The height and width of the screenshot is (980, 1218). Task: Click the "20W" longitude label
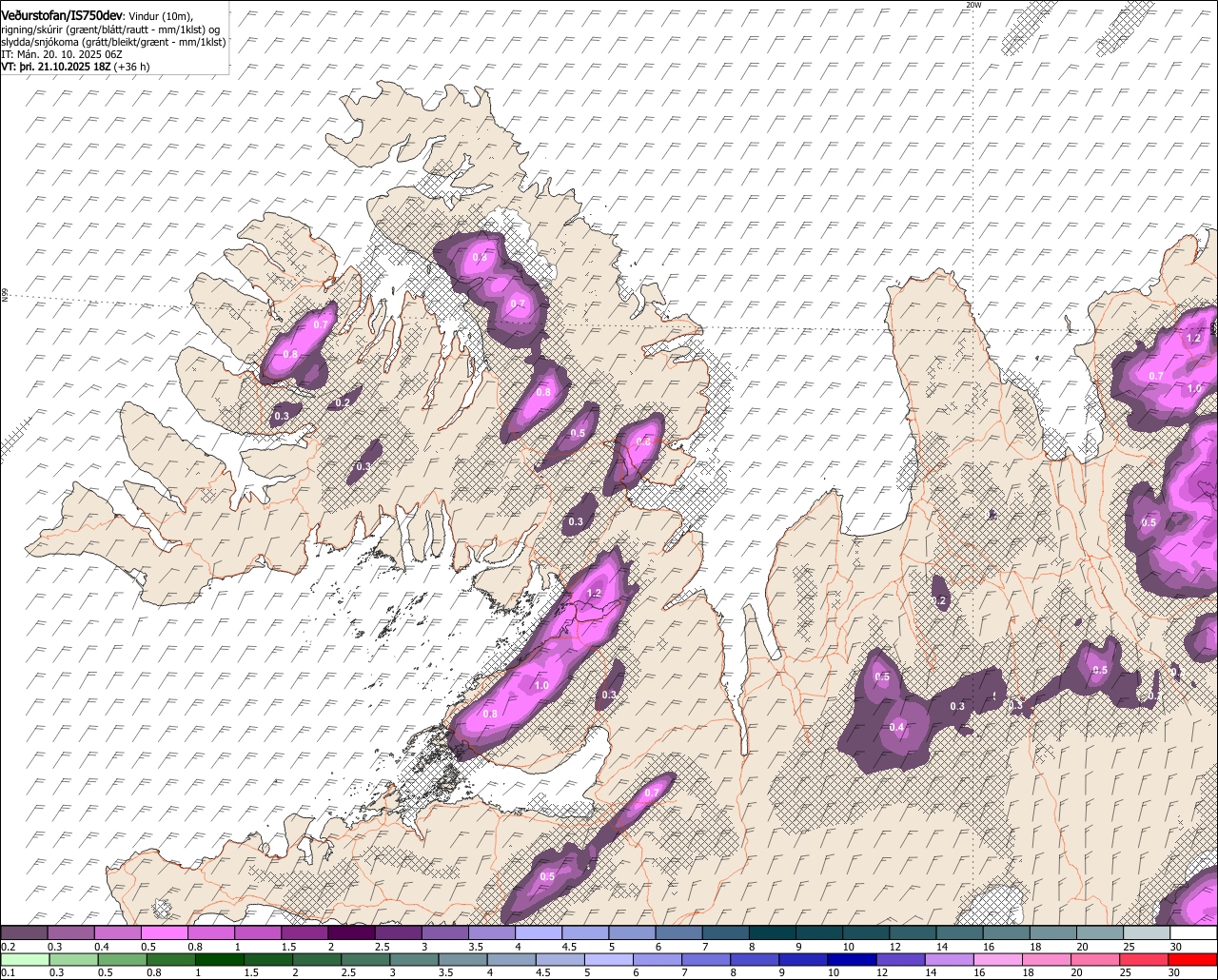tap(972, 5)
